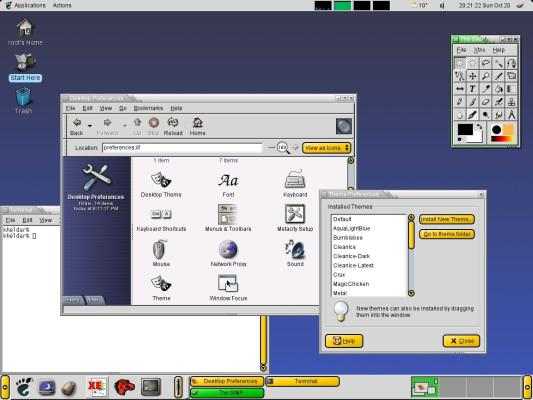The image size is (533, 400).
Task: Click the Install New Theme button
Action: pyautogui.click(x=446, y=219)
